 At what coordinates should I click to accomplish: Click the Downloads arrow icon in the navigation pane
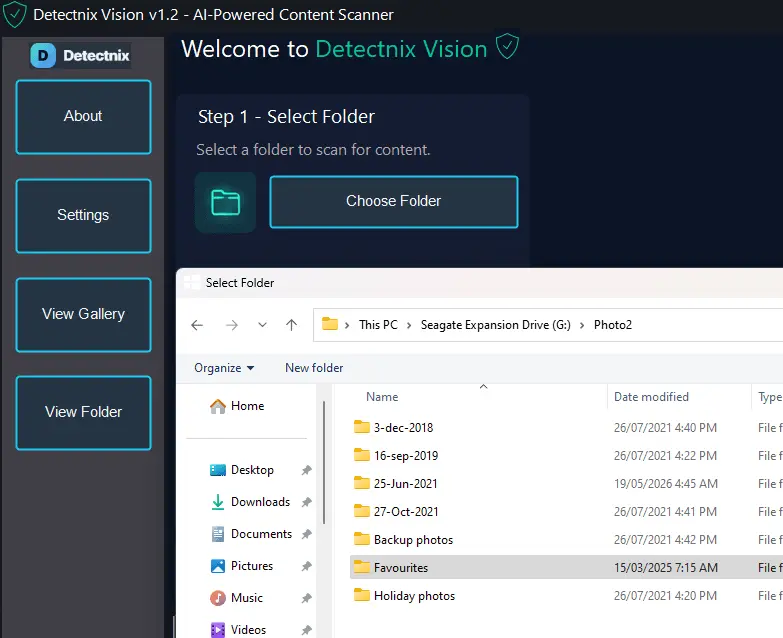tap(218, 502)
